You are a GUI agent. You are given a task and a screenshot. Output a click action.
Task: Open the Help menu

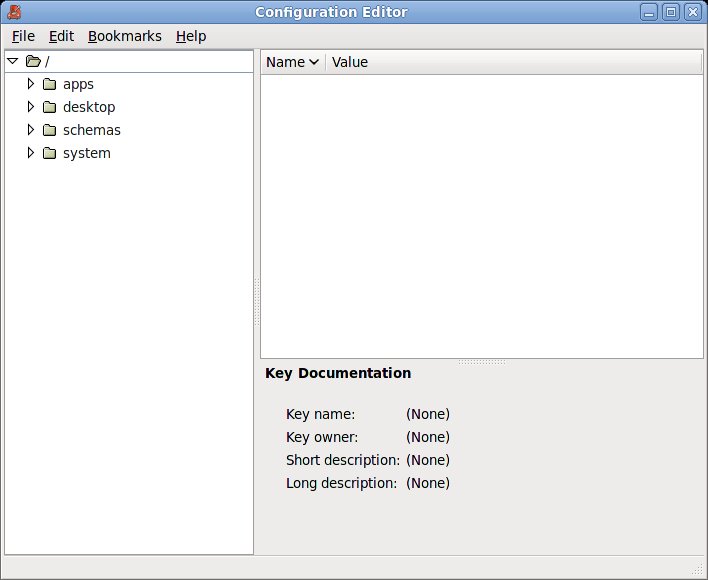tap(190, 36)
